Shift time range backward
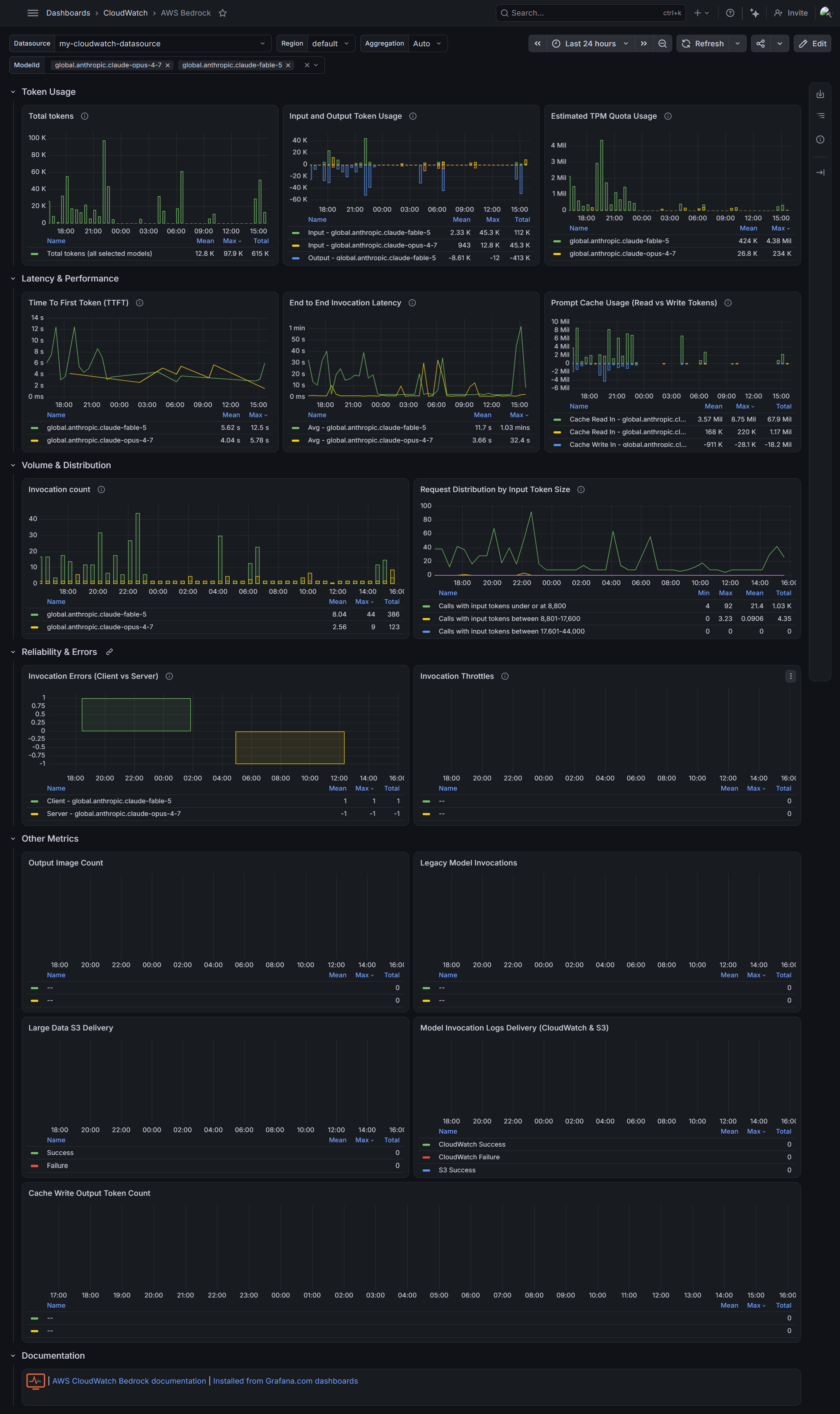 pyautogui.click(x=538, y=43)
